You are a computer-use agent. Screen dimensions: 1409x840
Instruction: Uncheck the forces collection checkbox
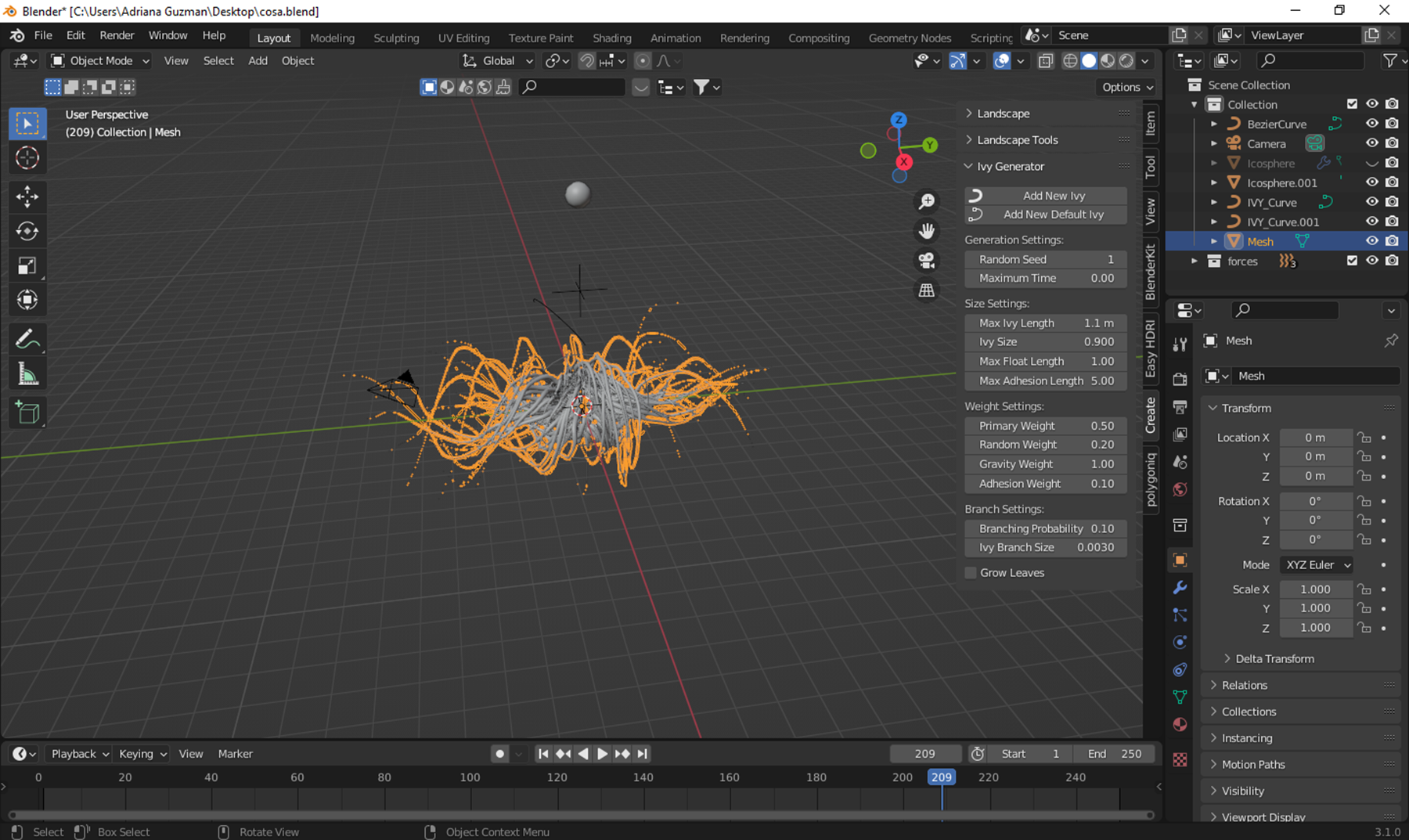(x=1352, y=261)
